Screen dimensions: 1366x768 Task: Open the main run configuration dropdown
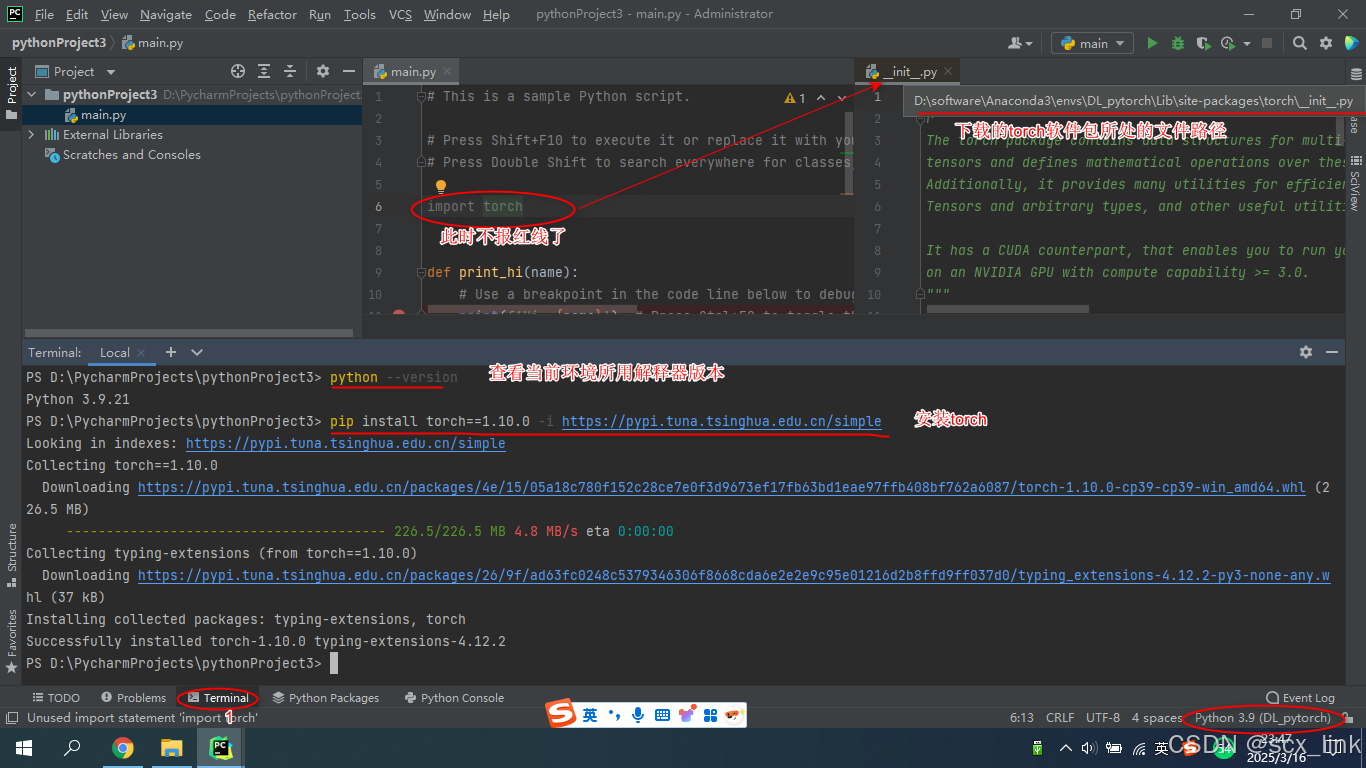[x=1092, y=43]
